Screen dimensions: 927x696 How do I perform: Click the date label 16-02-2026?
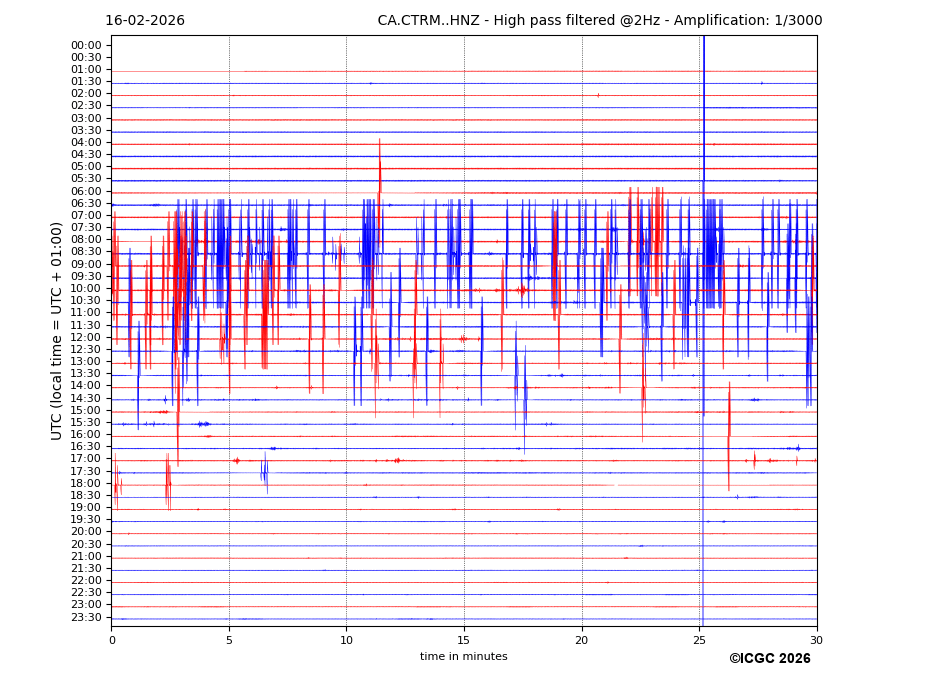145,21
